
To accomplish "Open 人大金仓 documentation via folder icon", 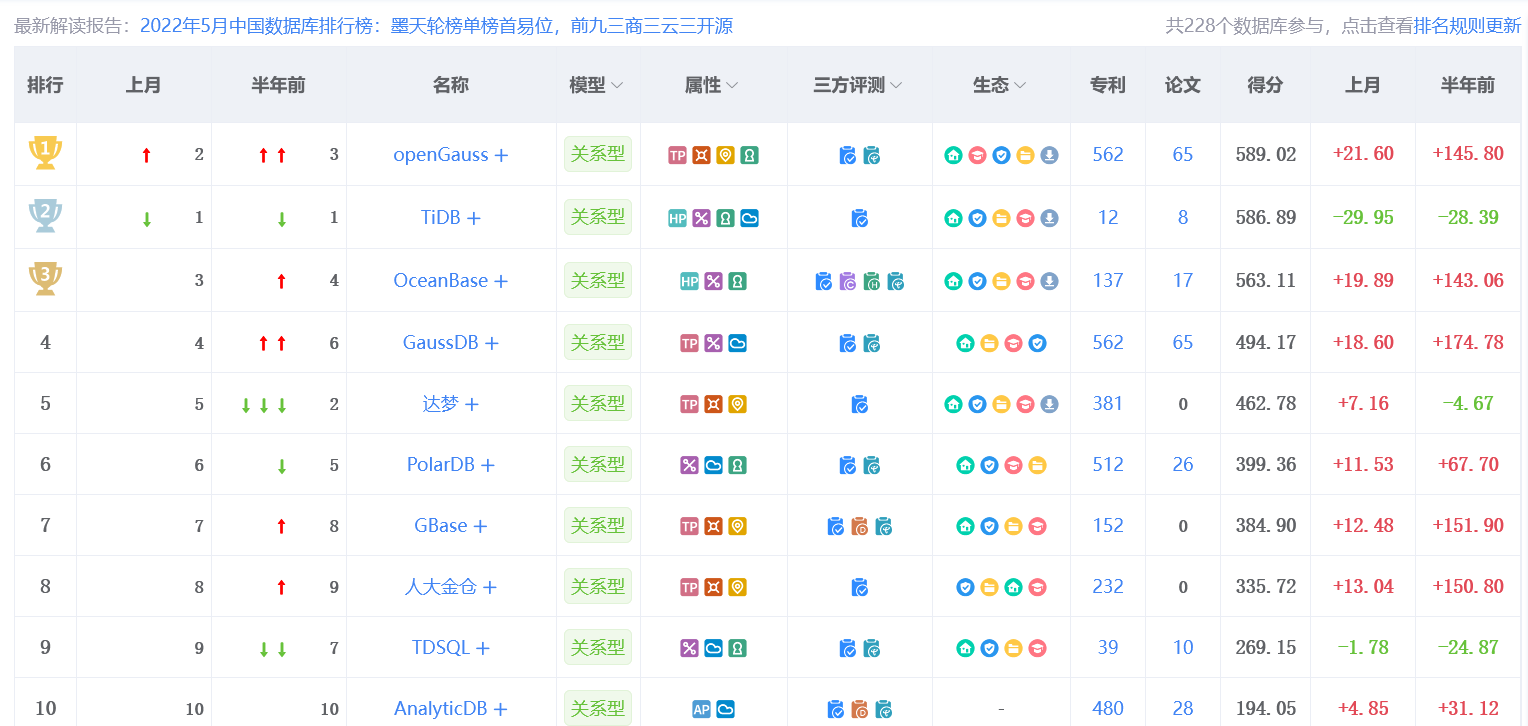I will [988, 586].
